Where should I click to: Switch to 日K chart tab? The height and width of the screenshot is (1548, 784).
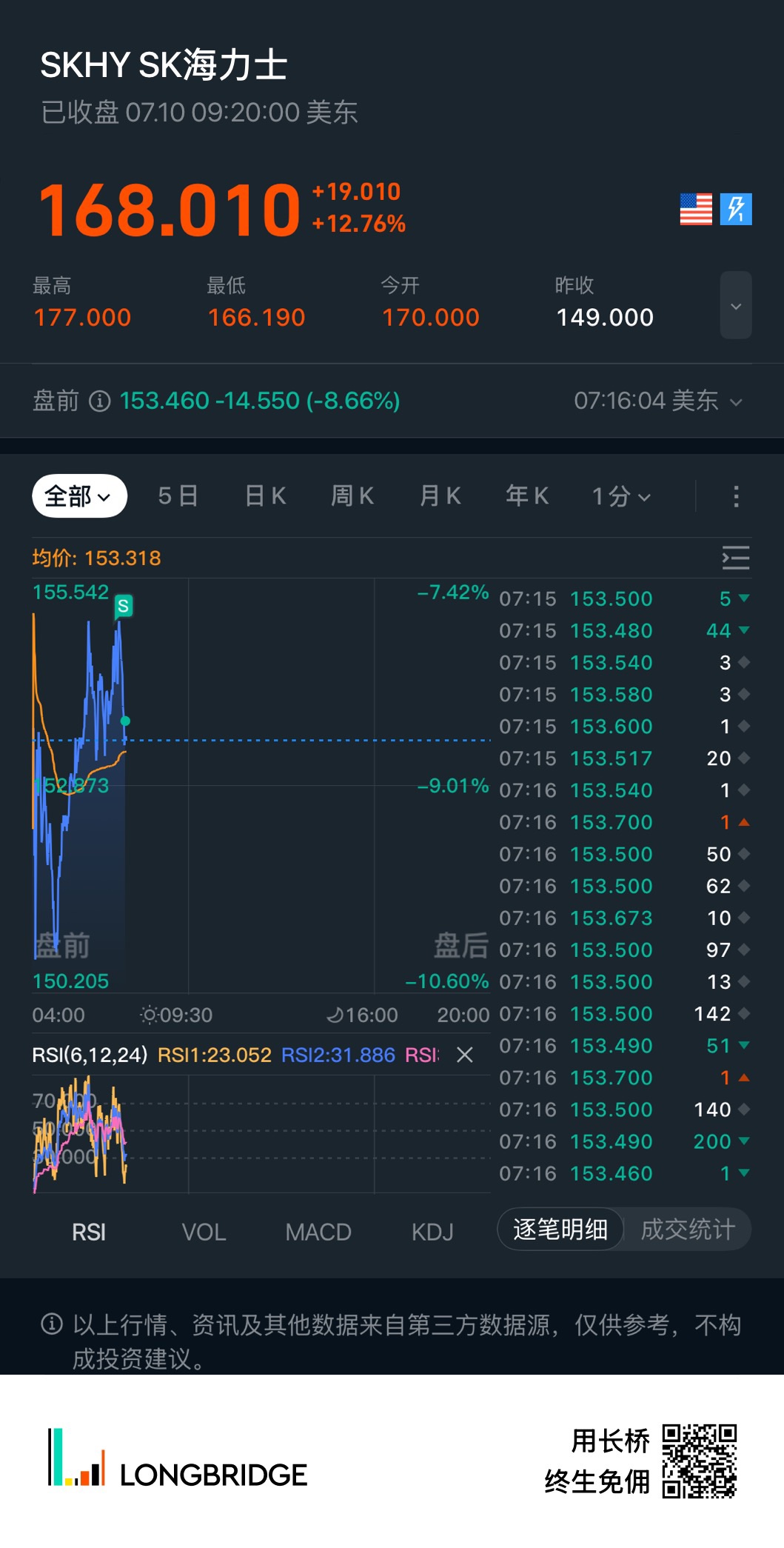[x=265, y=496]
